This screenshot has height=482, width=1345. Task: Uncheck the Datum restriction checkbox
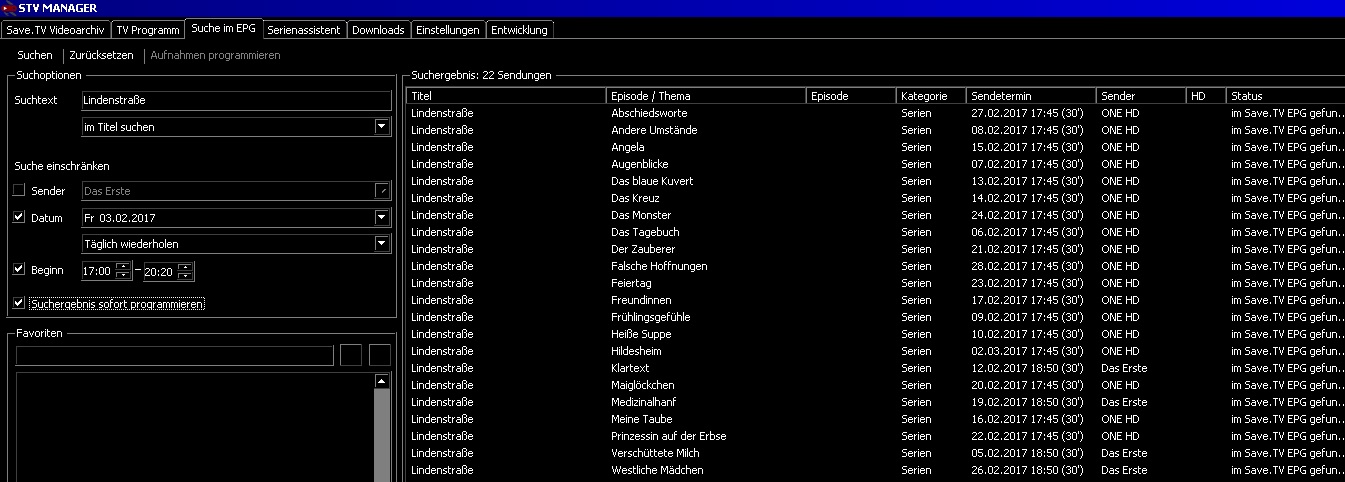[x=19, y=217]
